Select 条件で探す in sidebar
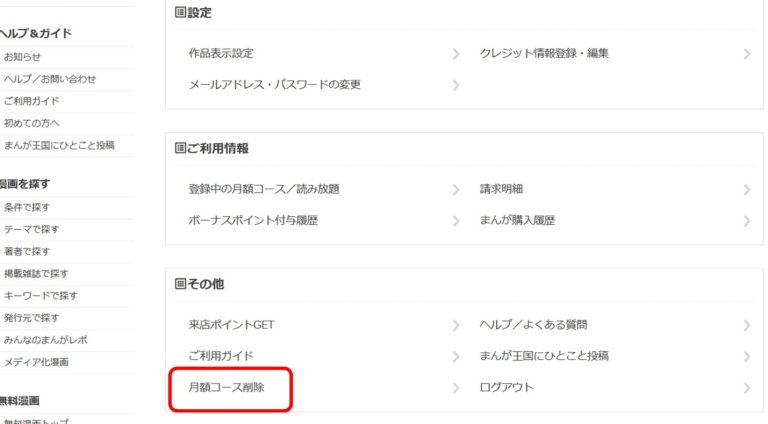Viewport: 768px width, 424px height. (x=27, y=207)
